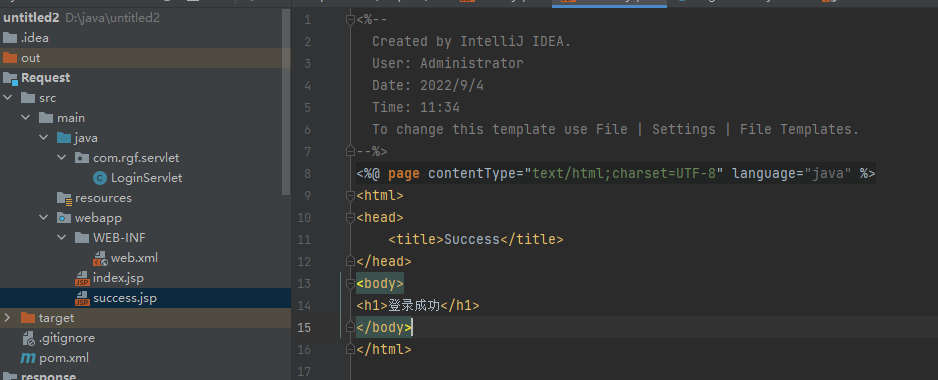This screenshot has width=938, height=380.
Task: Click the highlighted <body> tag
Action: (x=380, y=284)
